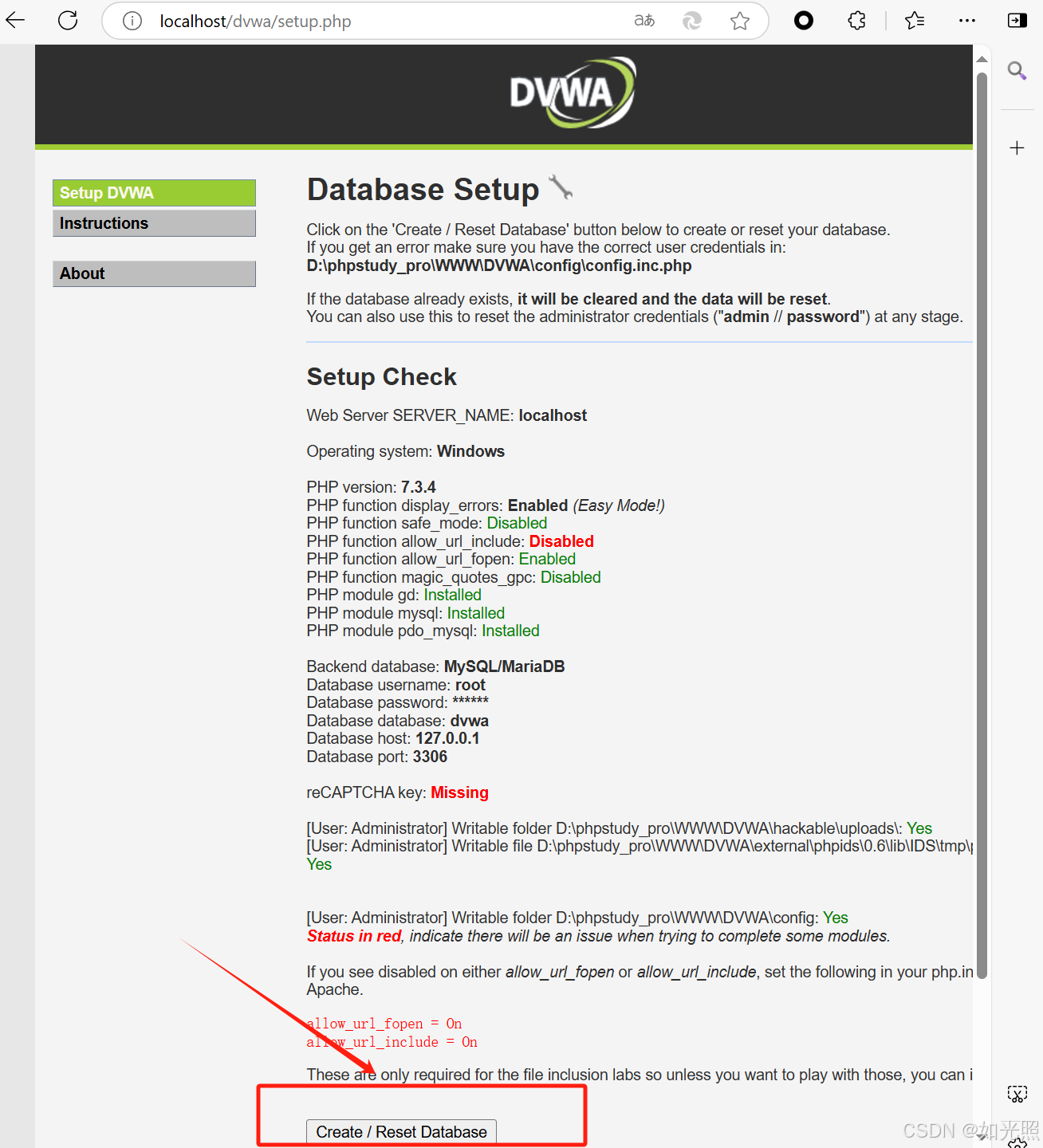Image resolution: width=1043 pixels, height=1148 pixels.
Task: Click the Edge Copilot swirl icon in address bar
Action: (692, 21)
